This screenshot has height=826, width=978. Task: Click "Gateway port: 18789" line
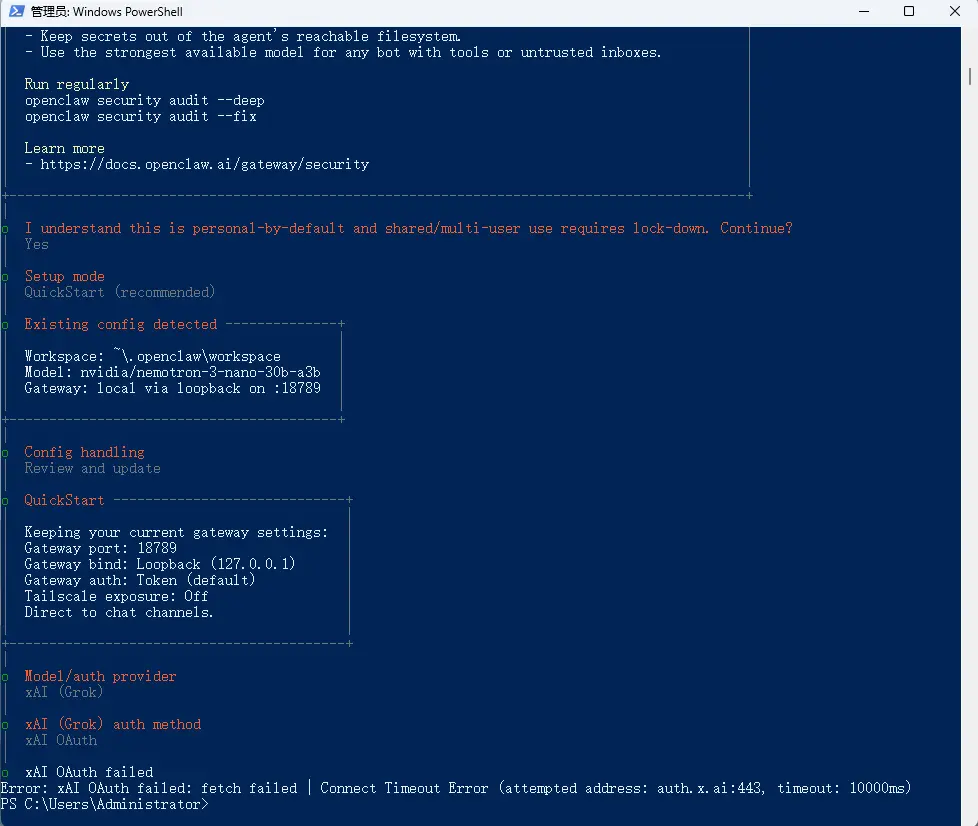100,548
